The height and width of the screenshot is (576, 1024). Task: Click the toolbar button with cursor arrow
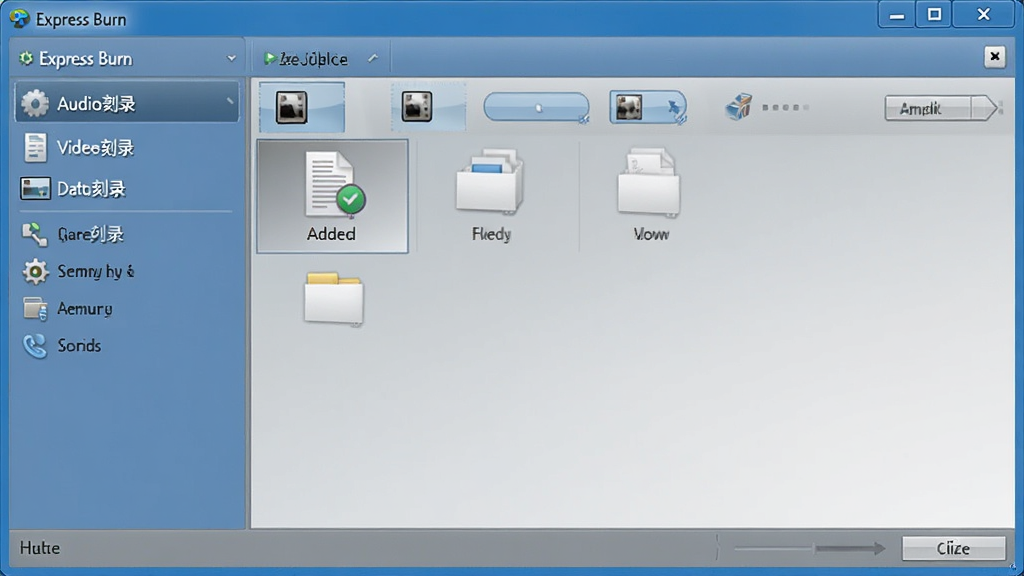tap(648, 107)
